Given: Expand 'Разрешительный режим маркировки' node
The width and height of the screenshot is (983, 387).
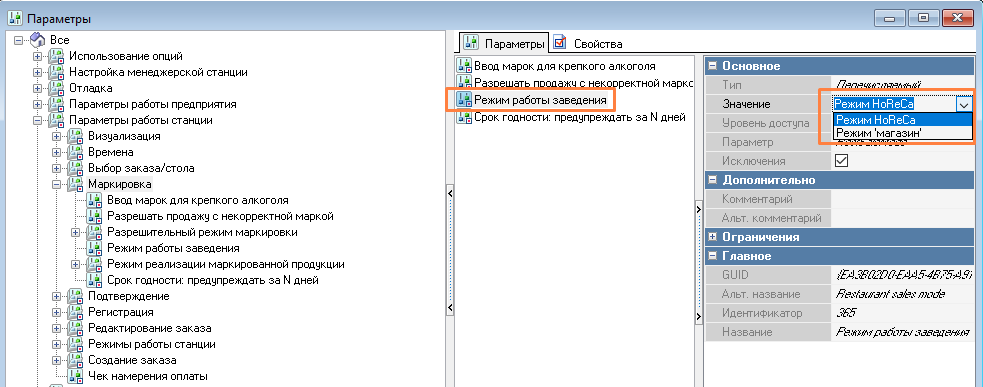Looking at the screenshot, I should [76, 232].
